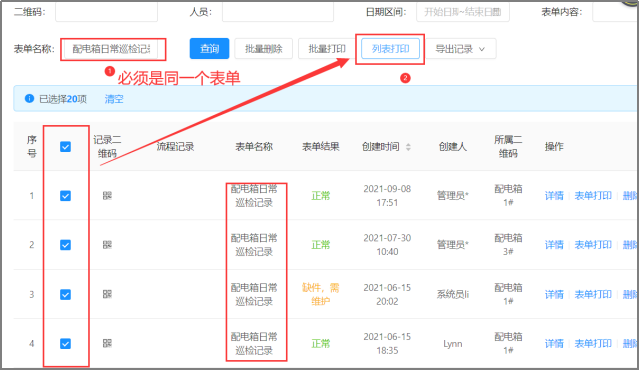The width and height of the screenshot is (640, 371).
Task: Click creator name Lynn
Action: pos(453,344)
